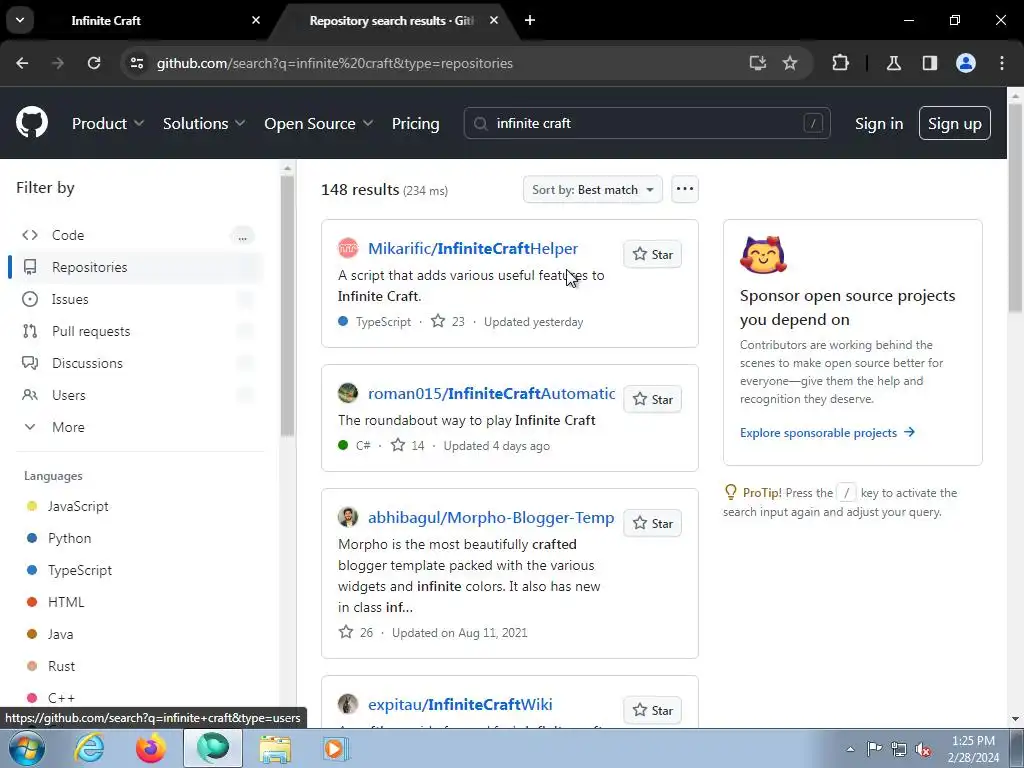
Task: Click the muted volume tray icon
Action: [923, 749]
